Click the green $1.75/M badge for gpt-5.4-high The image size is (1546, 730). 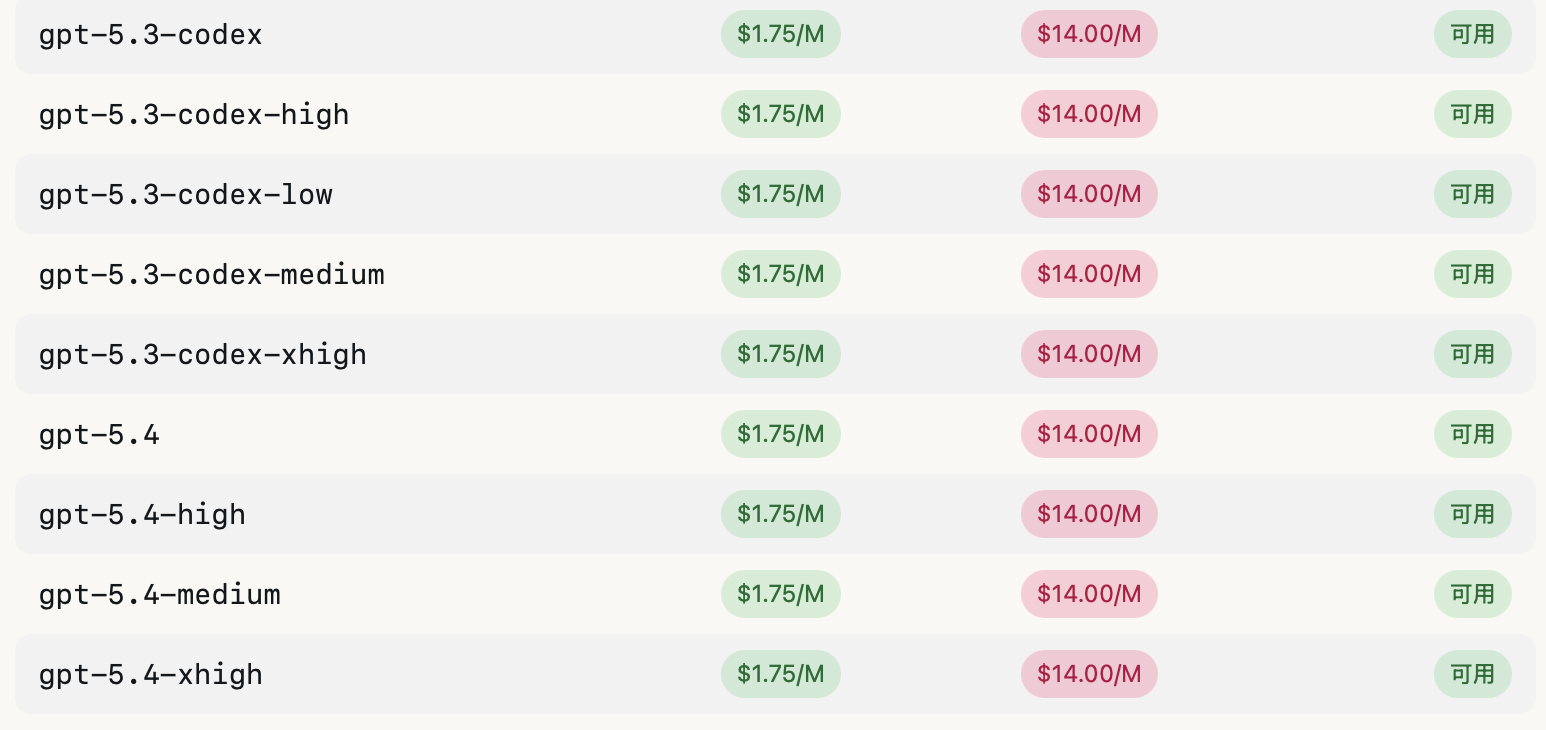pyautogui.click(x=780, y=514)
